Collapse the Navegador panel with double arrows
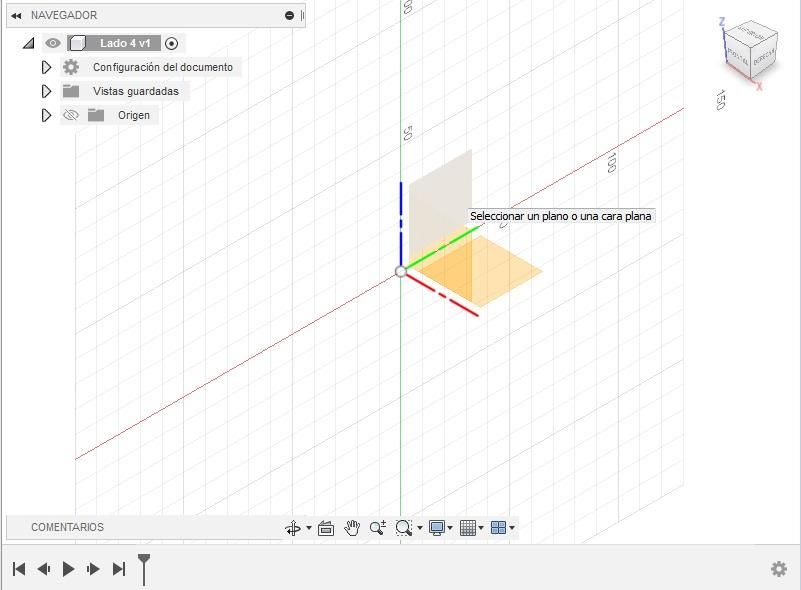The image size is (801, 590). click(x=16, y=15)
